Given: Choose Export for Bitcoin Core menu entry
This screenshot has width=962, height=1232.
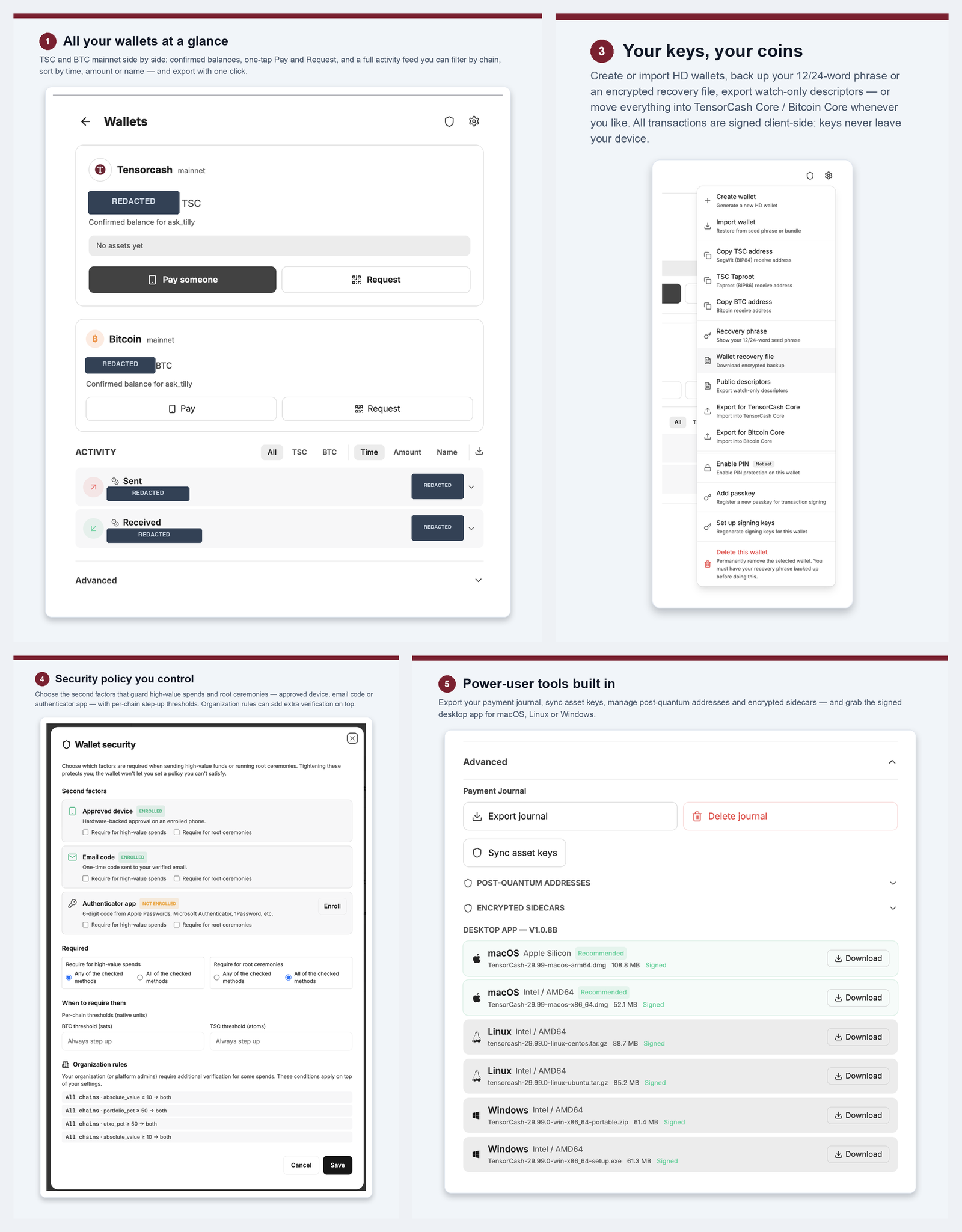Looking at the screenshot, I should tap(766, 437).
